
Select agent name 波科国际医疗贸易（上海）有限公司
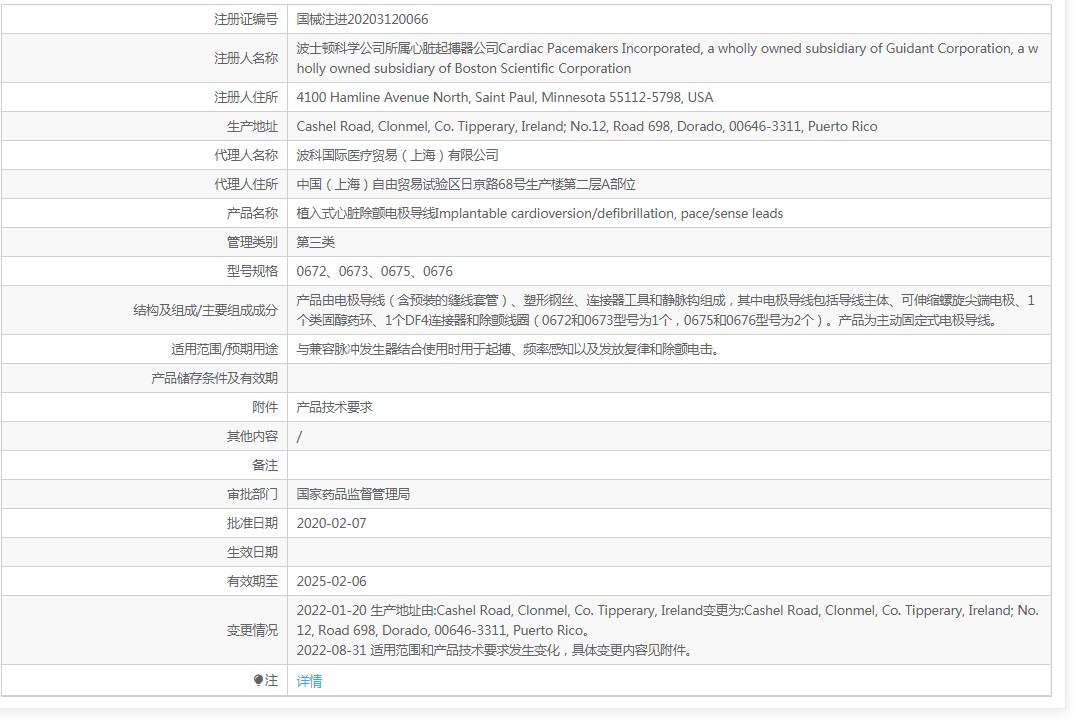397,155
